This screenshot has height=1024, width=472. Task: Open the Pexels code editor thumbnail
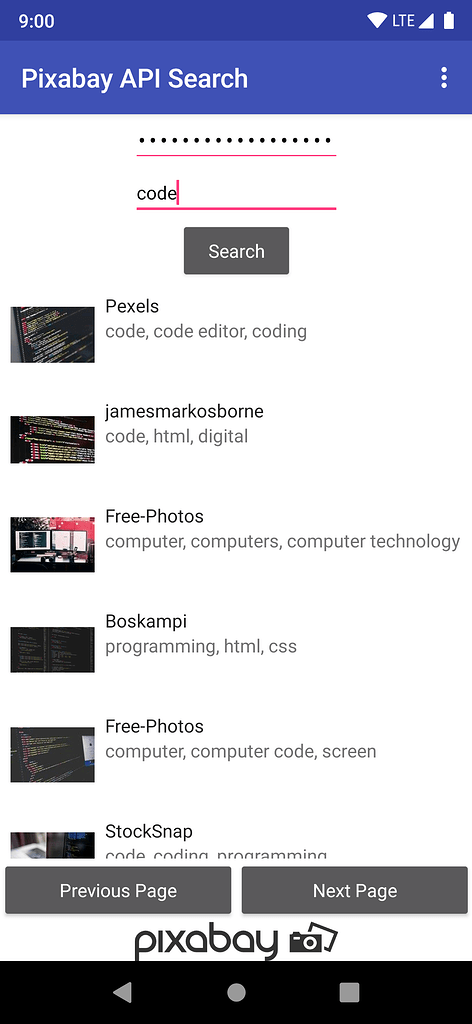point(52,334)
